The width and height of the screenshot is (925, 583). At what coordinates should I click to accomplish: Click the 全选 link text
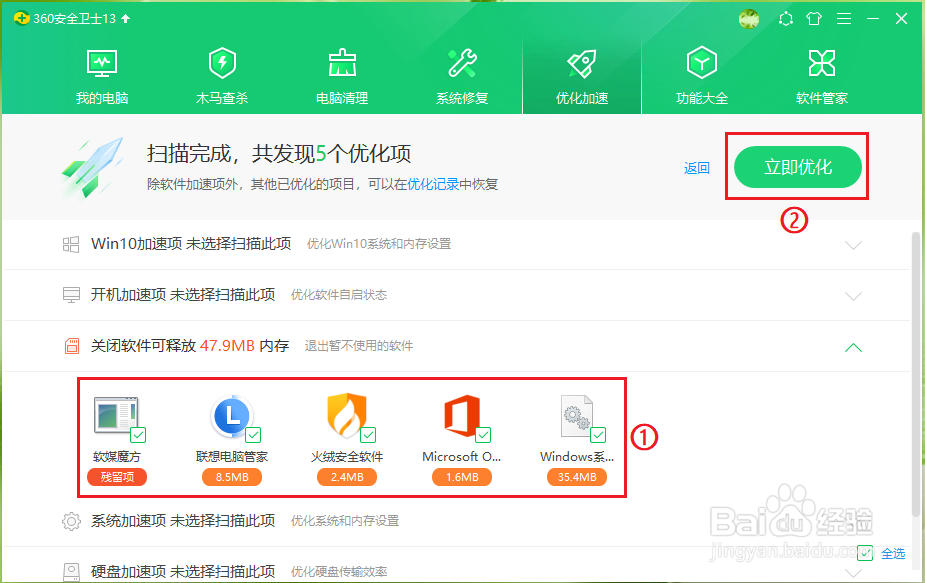coord(893,553)
